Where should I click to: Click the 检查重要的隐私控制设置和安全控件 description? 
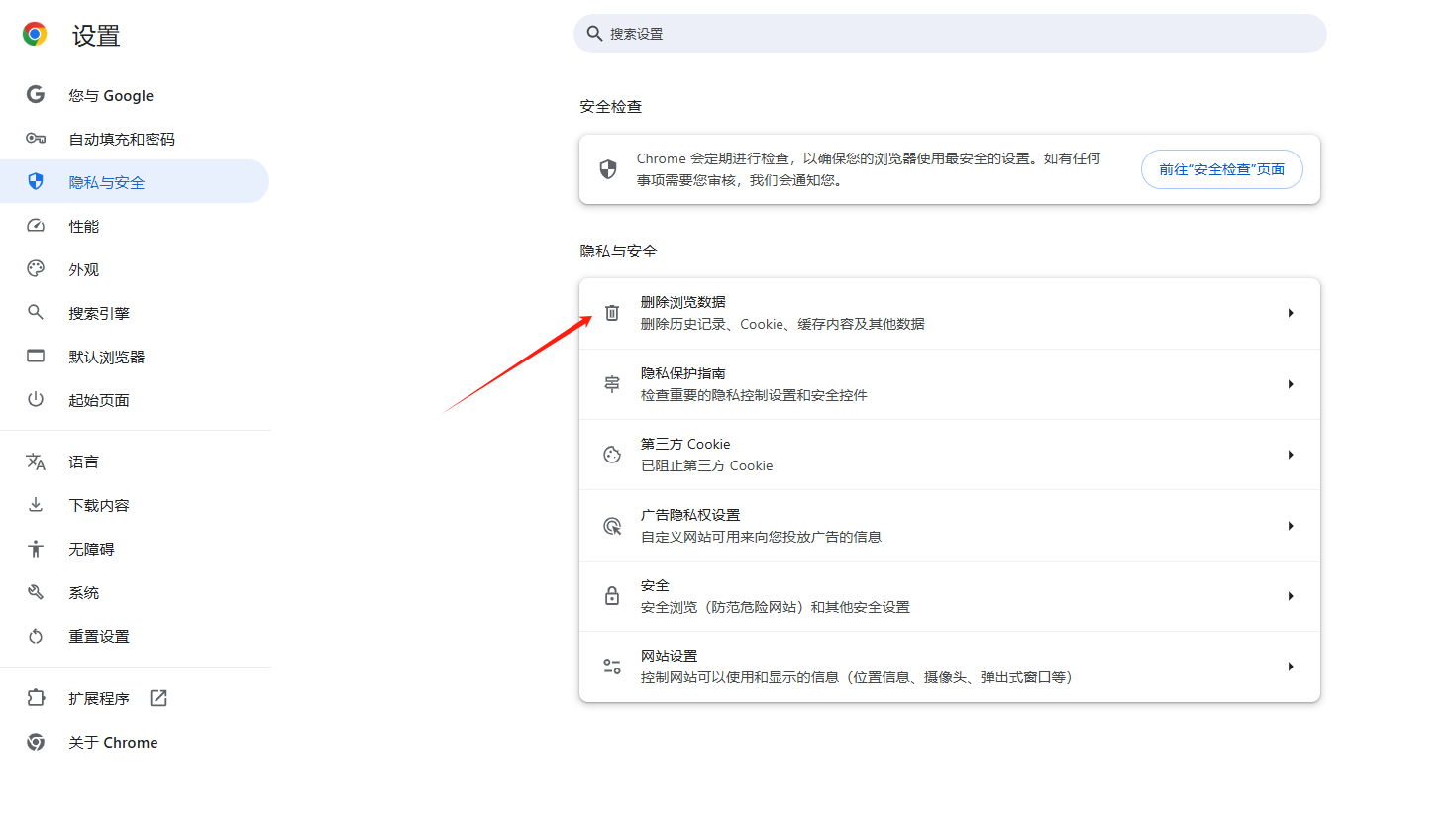click(x=754, y=395)
